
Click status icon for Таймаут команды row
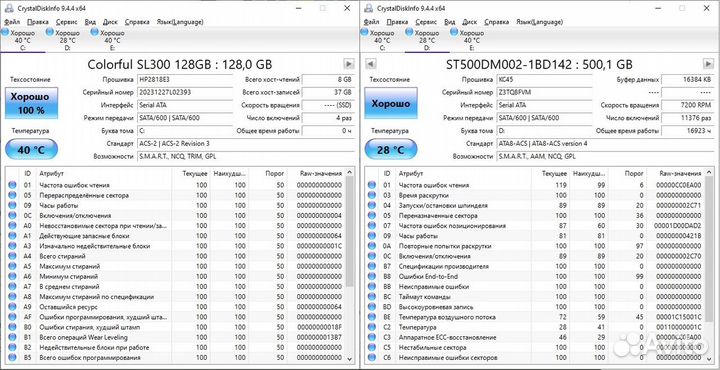[371, 297]
